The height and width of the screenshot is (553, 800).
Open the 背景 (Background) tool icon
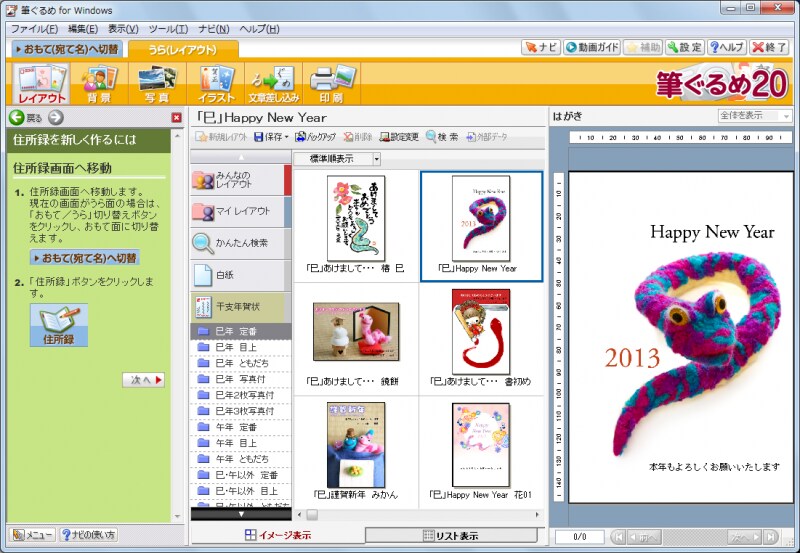(99, 84)
